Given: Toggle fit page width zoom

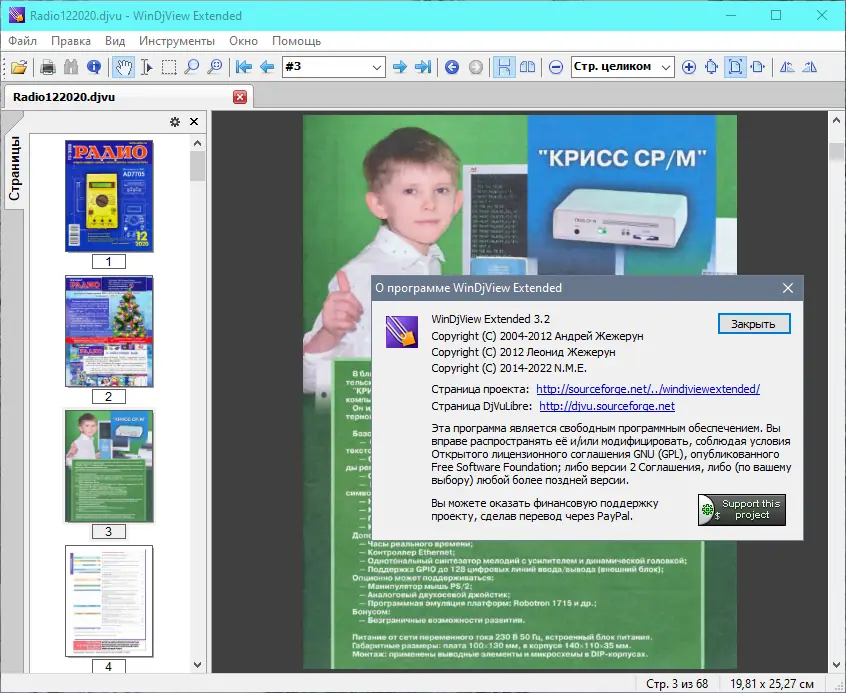Looking at the screenshot, I should tap(758, 67).
